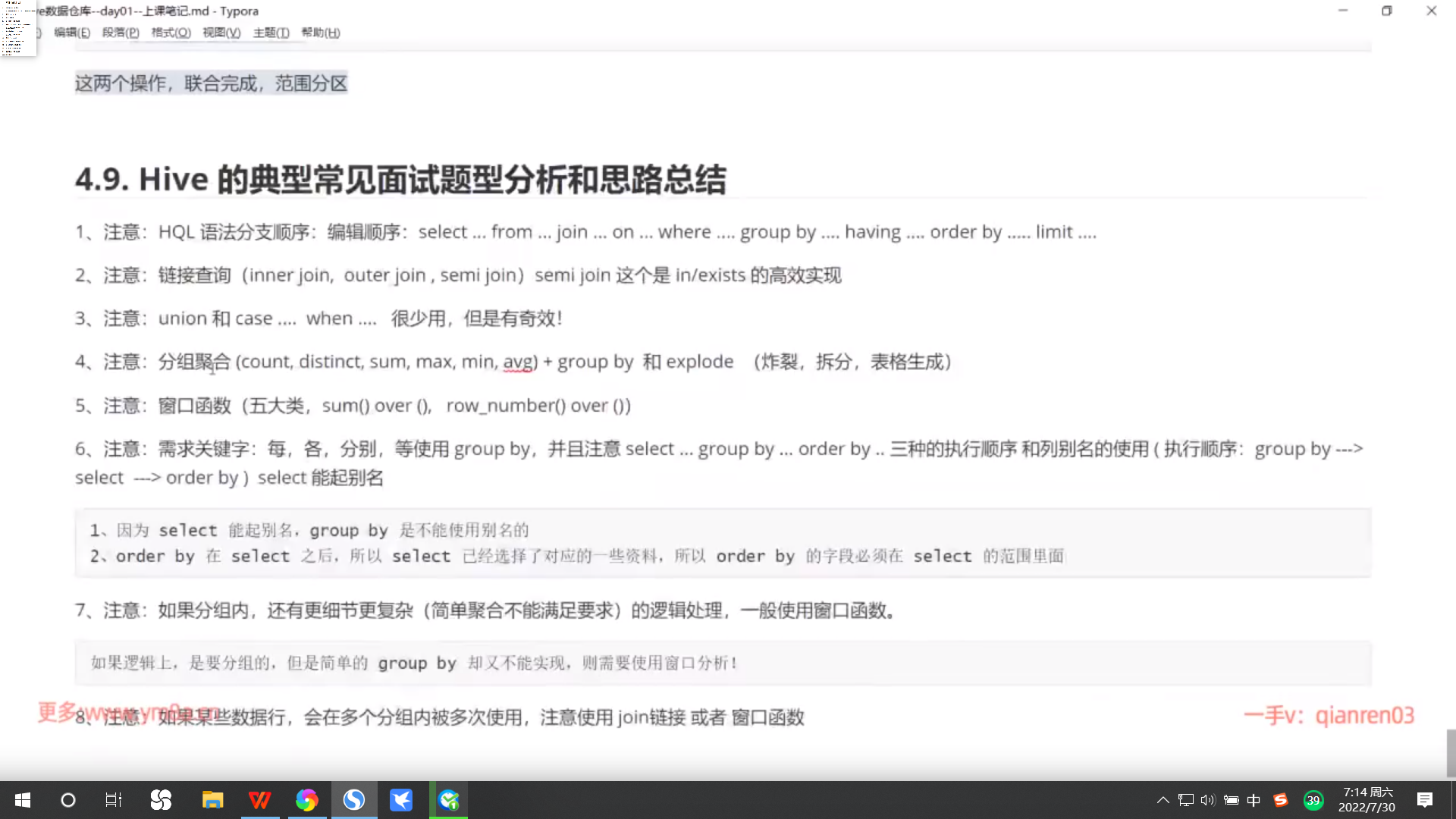This screenshot has width=1456, height=819.
Task: Click the Windows Start button
Action: point(23,800)
